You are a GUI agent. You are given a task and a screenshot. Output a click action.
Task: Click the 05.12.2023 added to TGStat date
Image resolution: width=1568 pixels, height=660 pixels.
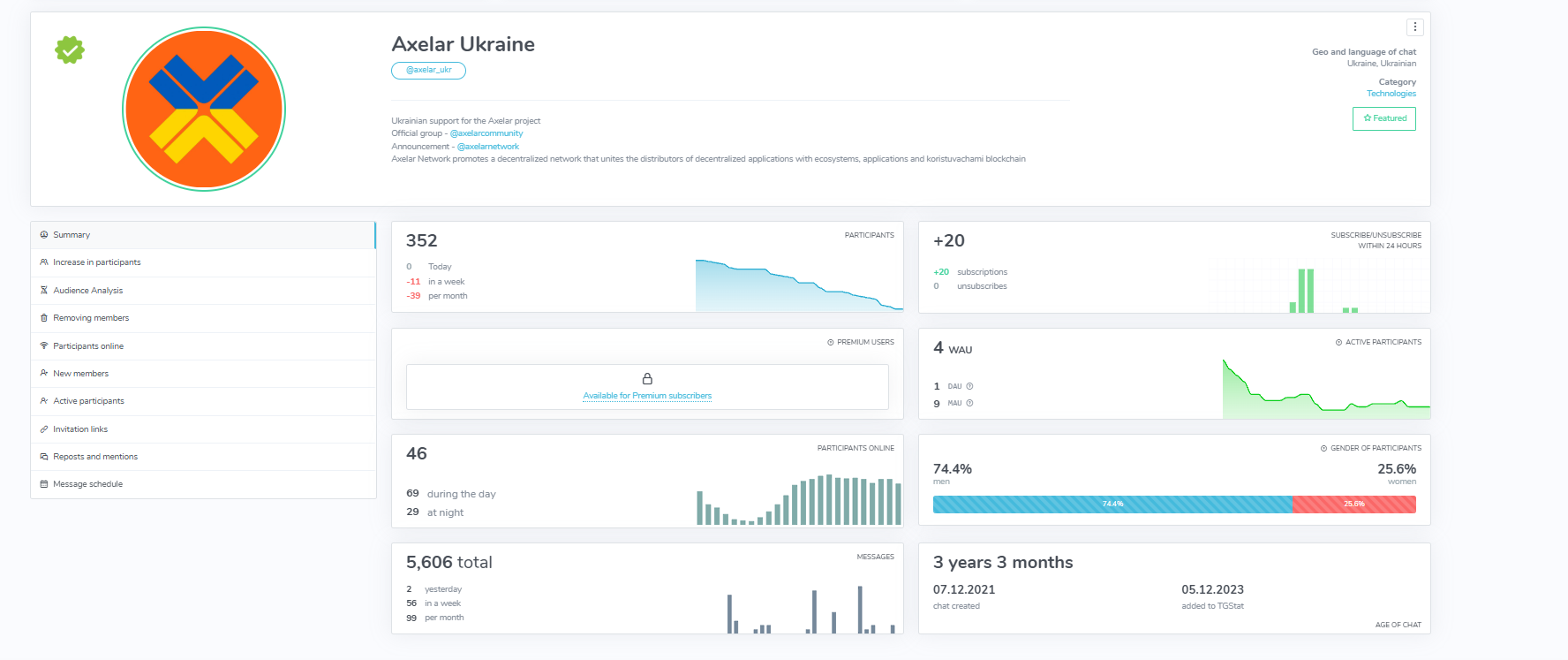(x=1213, y=589)
